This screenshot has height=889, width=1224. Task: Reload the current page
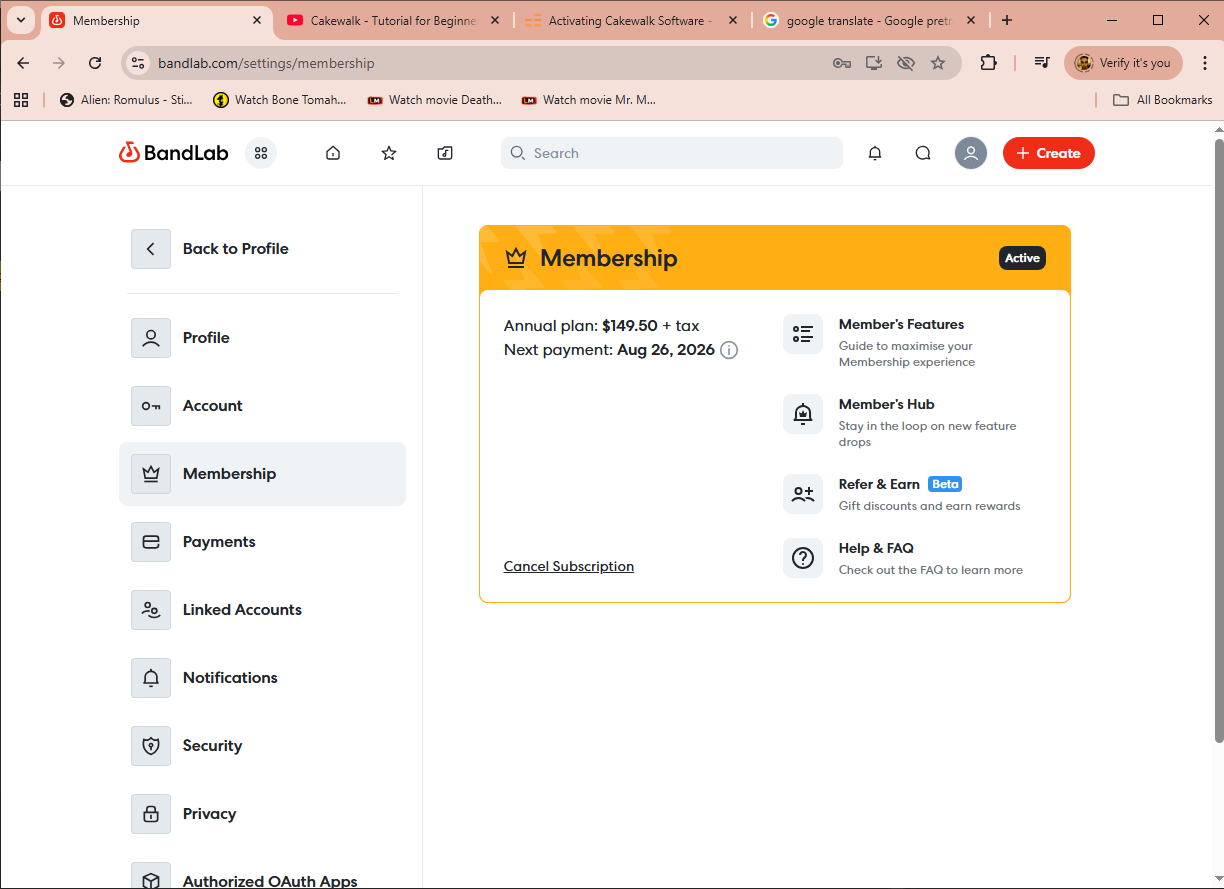95,63
